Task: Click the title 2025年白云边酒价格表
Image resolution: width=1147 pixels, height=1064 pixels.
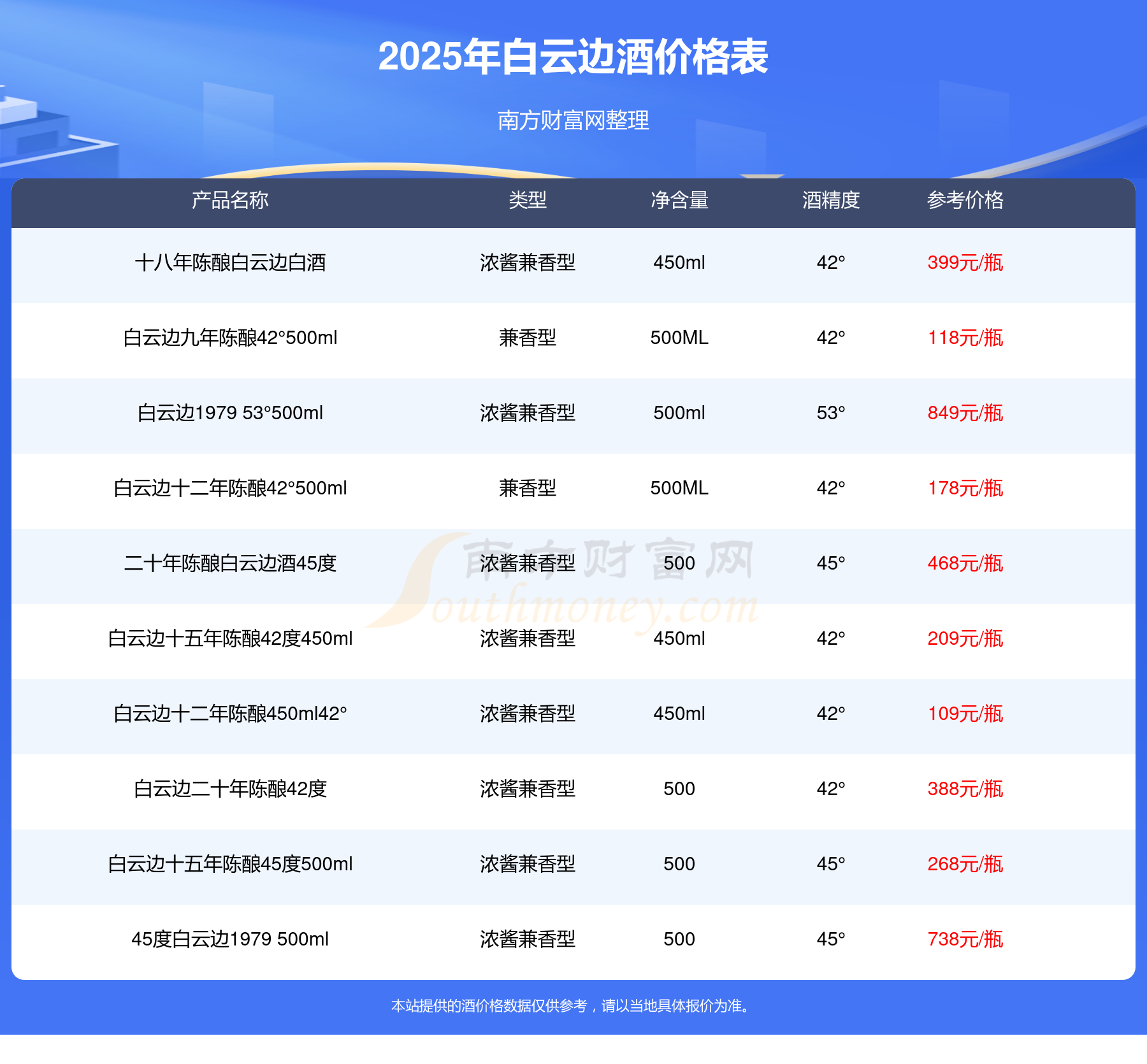Action: point(573,57)
